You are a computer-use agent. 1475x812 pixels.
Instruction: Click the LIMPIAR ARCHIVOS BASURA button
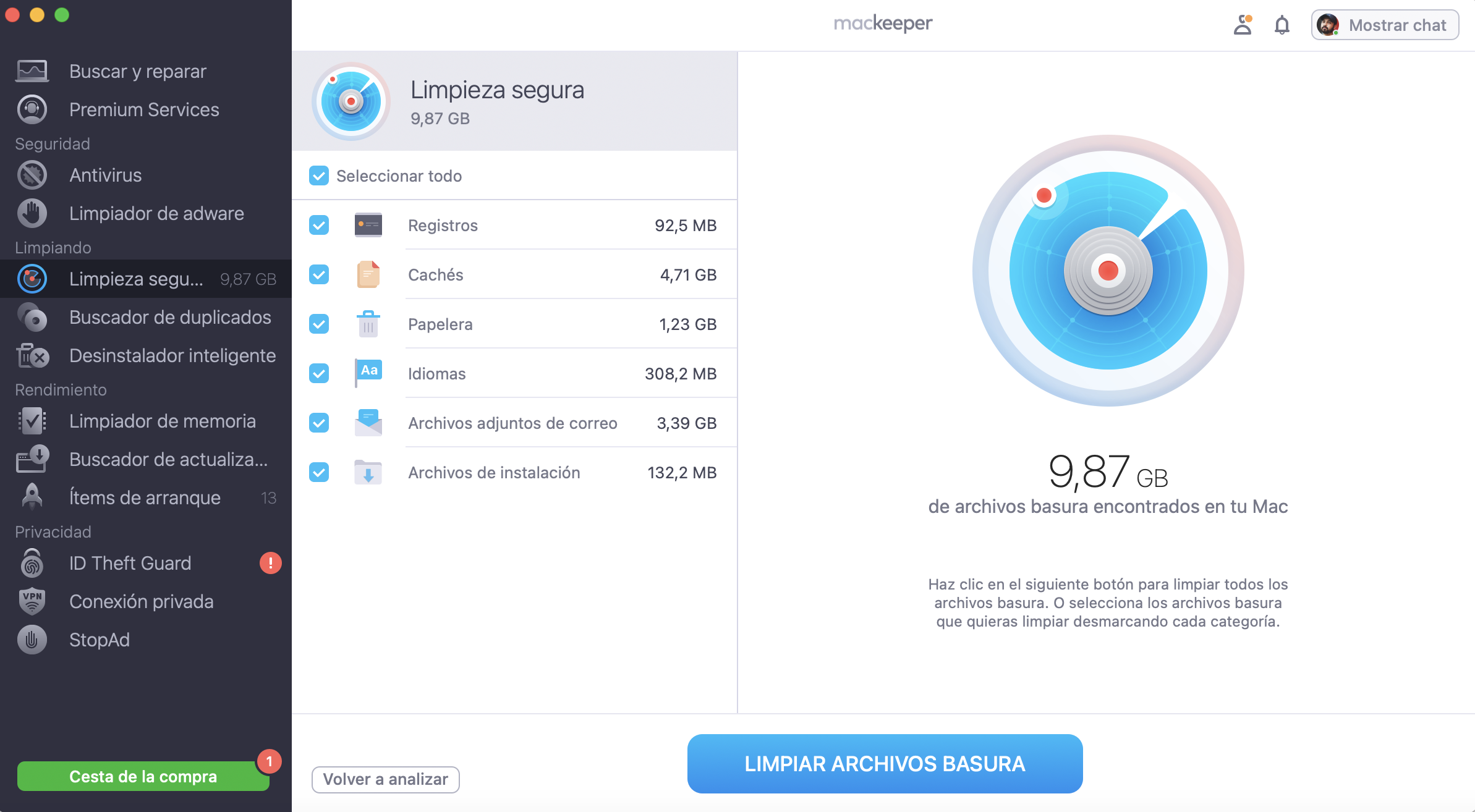[885, 764]
